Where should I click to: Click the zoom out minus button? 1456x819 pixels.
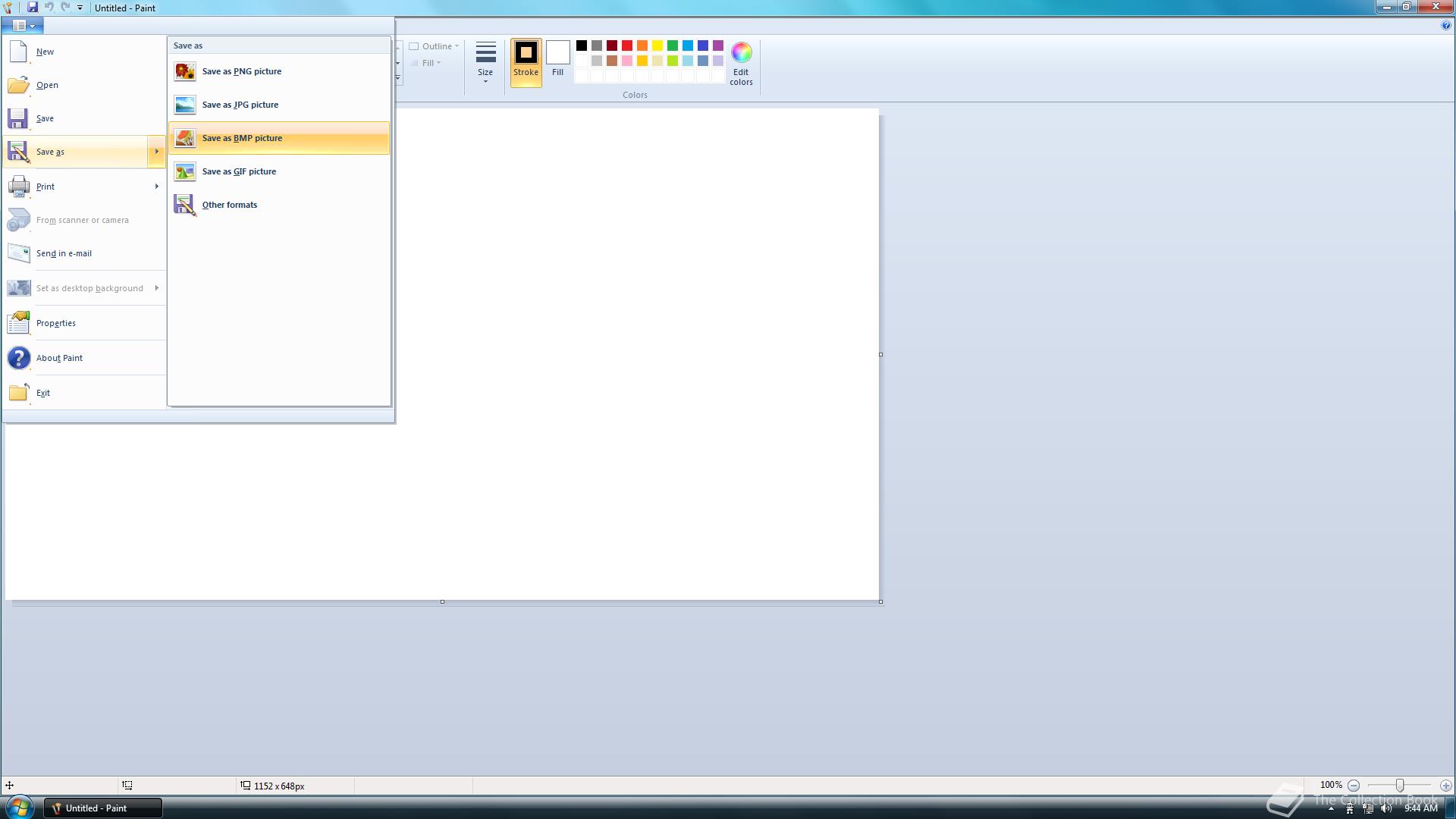(x=1354, y=786)
